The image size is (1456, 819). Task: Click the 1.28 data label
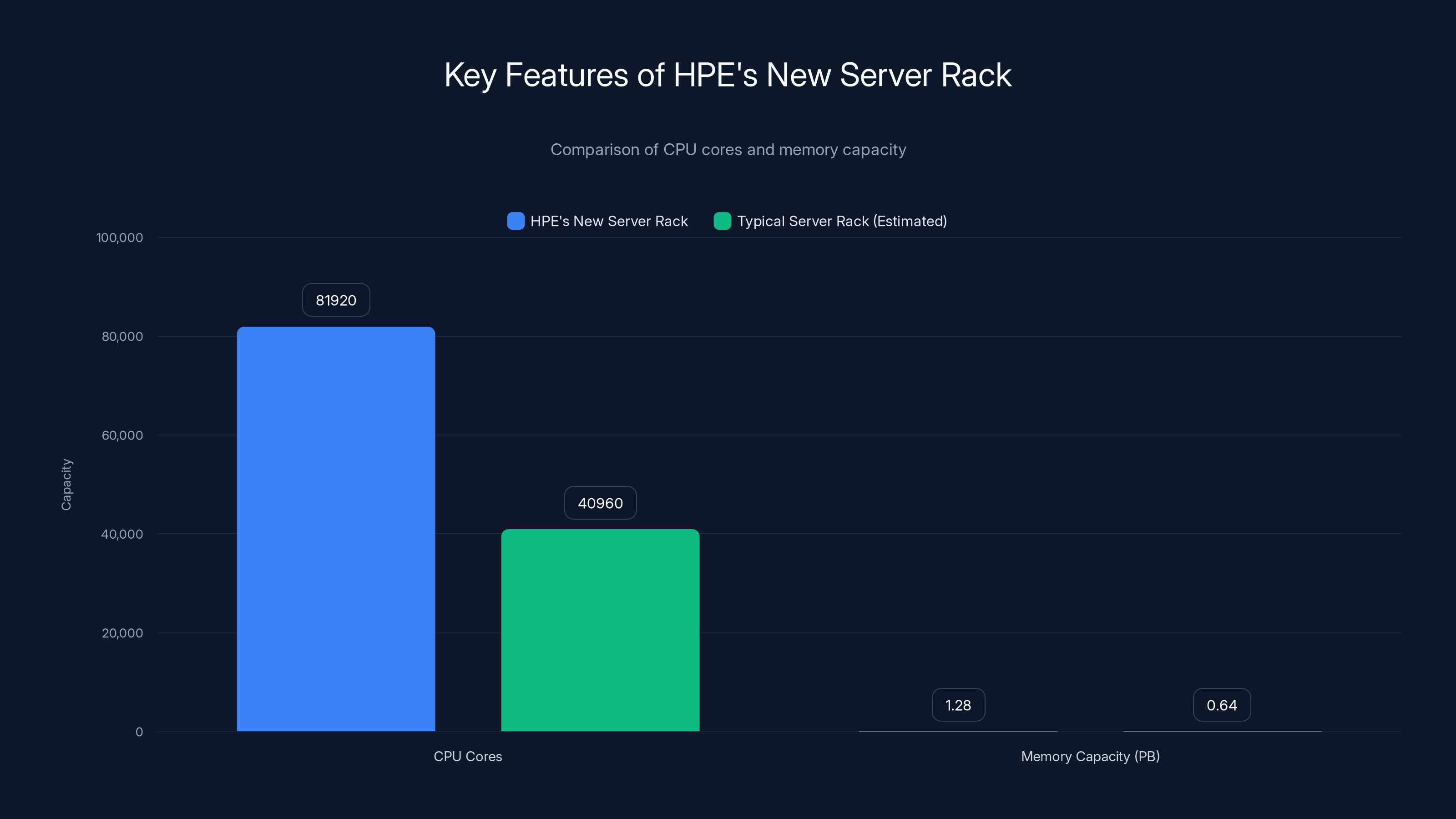958,705
